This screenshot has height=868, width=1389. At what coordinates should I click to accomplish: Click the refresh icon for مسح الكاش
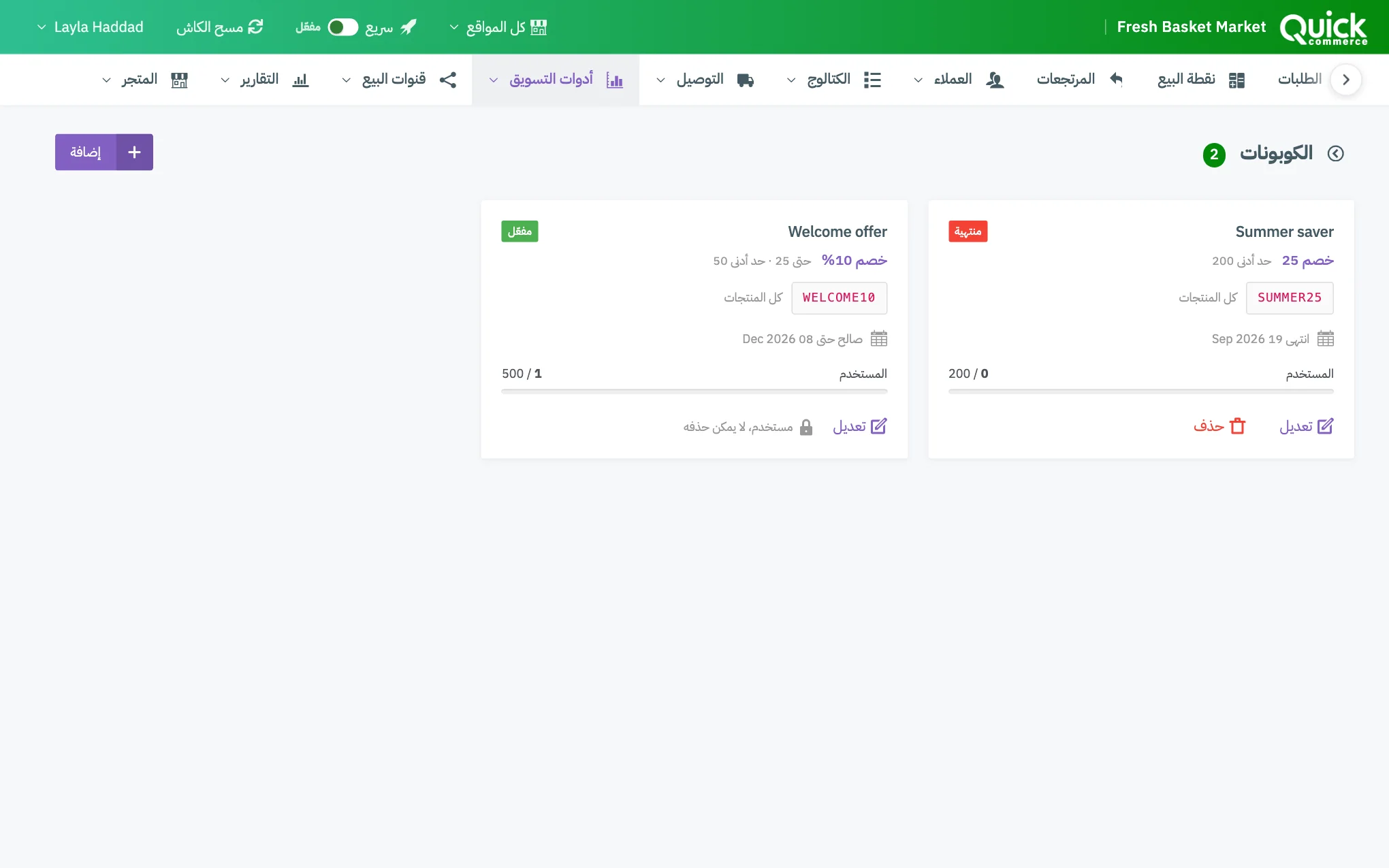[x=255, y=27]
